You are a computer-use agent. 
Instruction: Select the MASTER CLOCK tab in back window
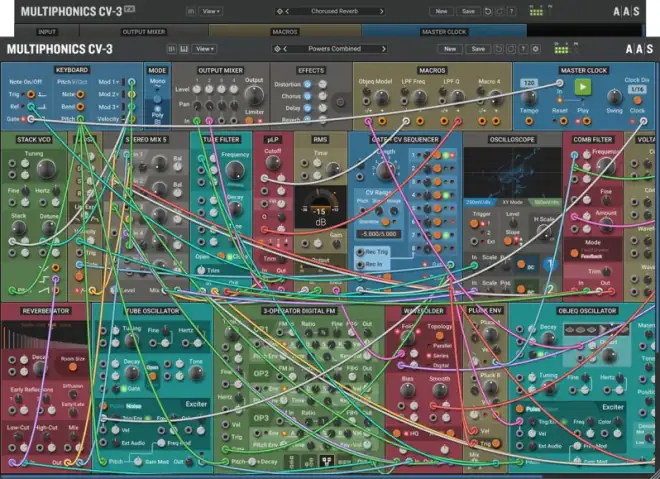click(x=444, y=32)
